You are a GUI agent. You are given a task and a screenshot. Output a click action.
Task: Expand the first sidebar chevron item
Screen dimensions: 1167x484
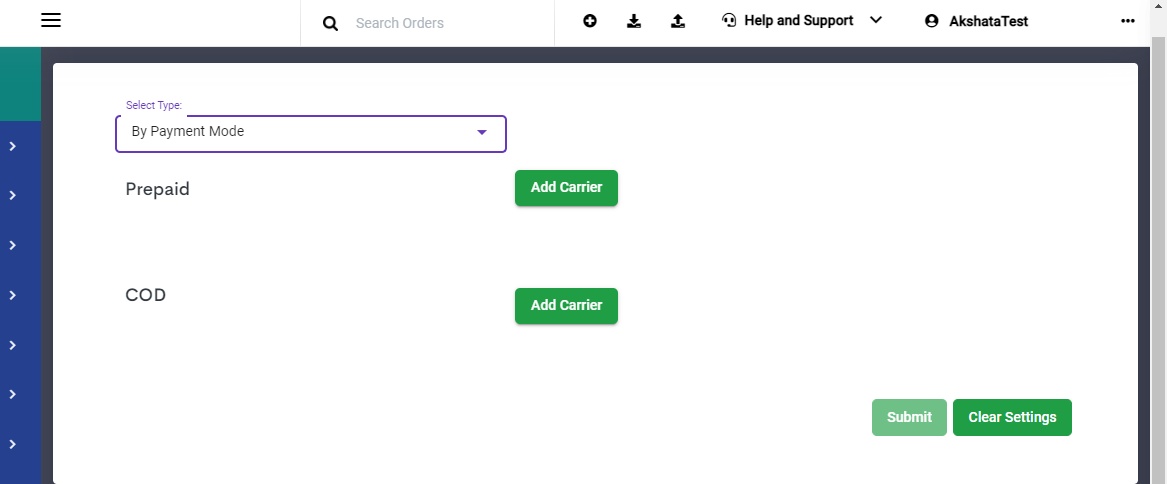point(13,146)
